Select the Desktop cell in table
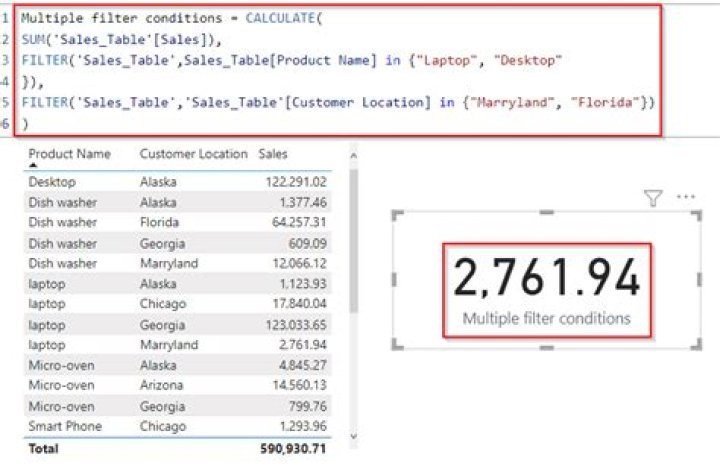Viewport: 720px width, 469px height. [x=52, y=182]
